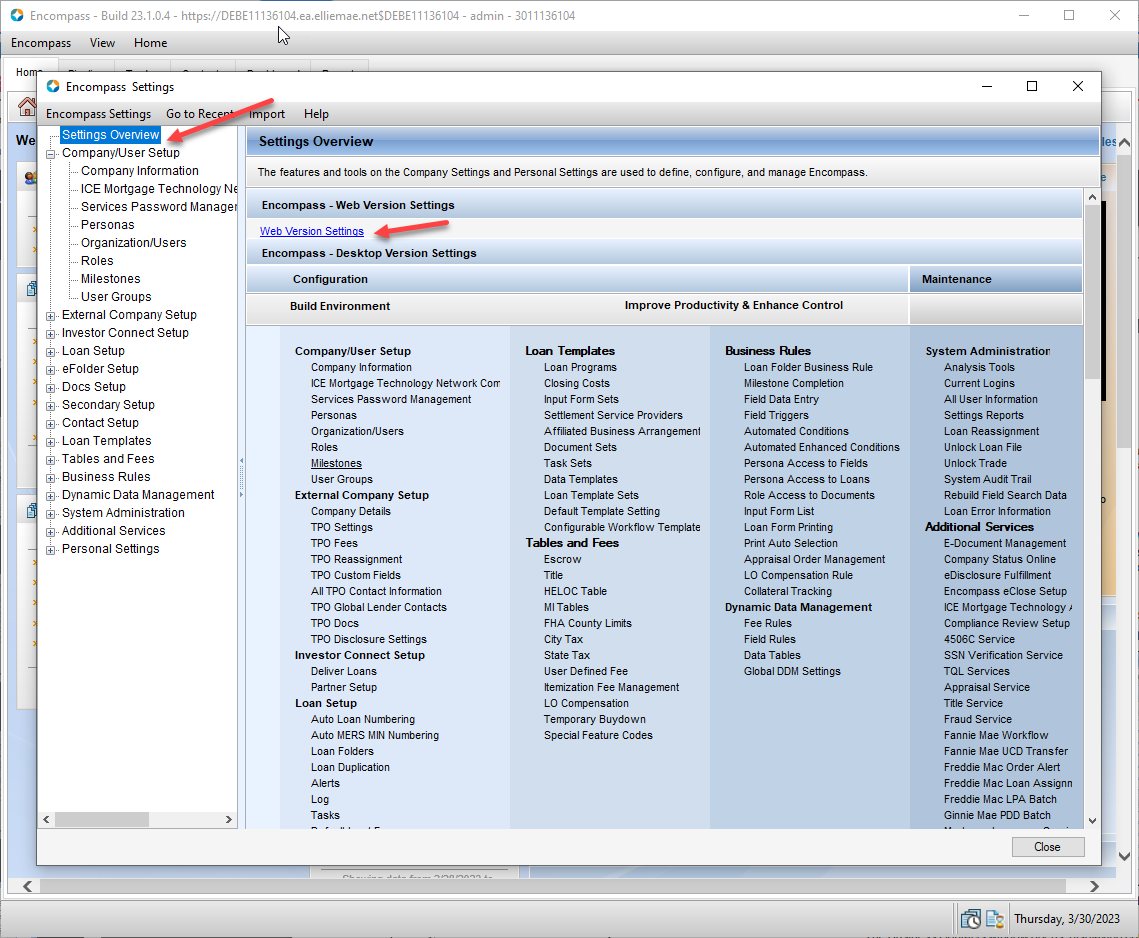1139x938 pixels.
Task: Open Field Triggers under Business Rules
Action: pyautogui.click(x=776, y=416)
